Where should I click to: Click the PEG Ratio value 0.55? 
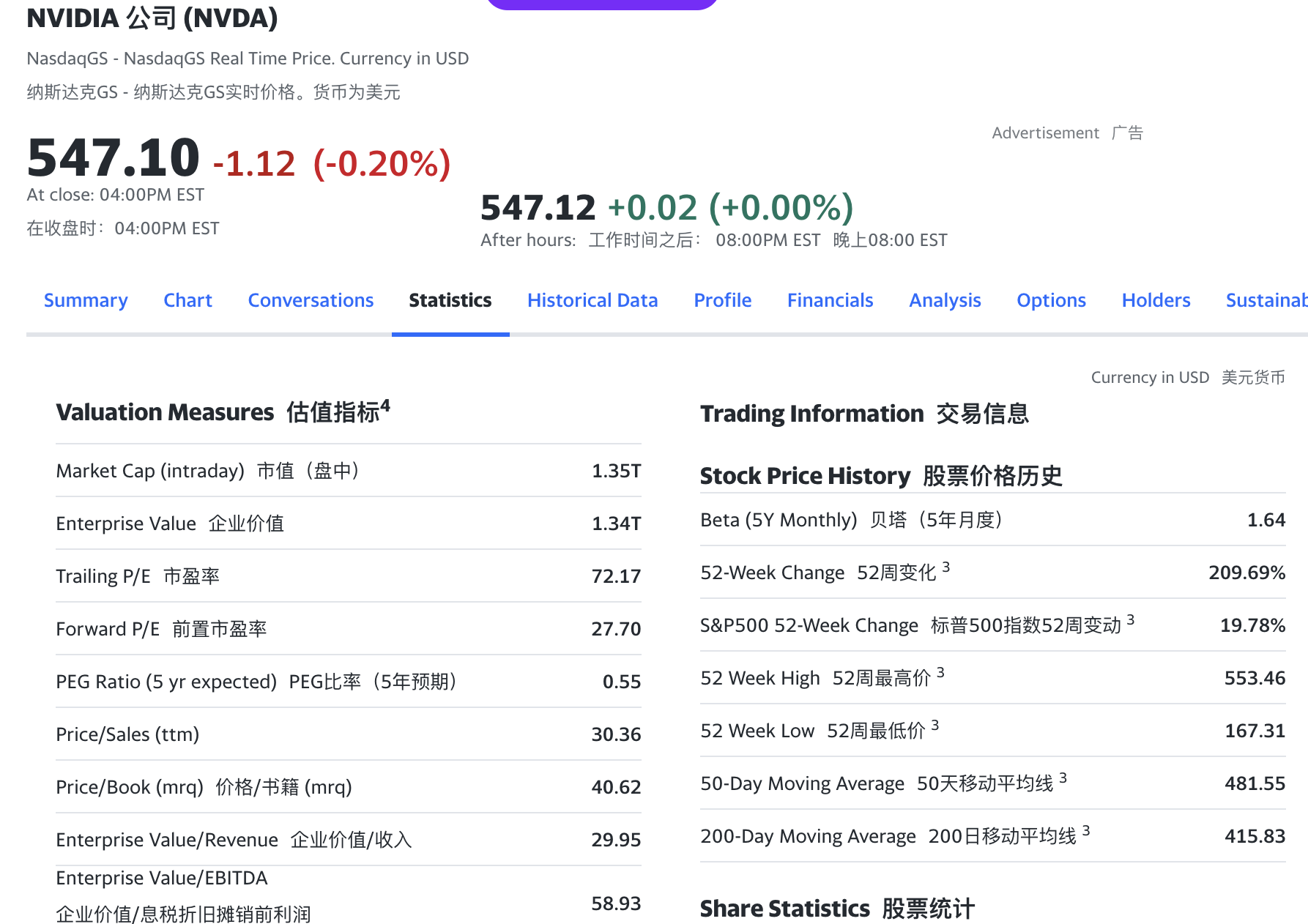tap(621, 682)
